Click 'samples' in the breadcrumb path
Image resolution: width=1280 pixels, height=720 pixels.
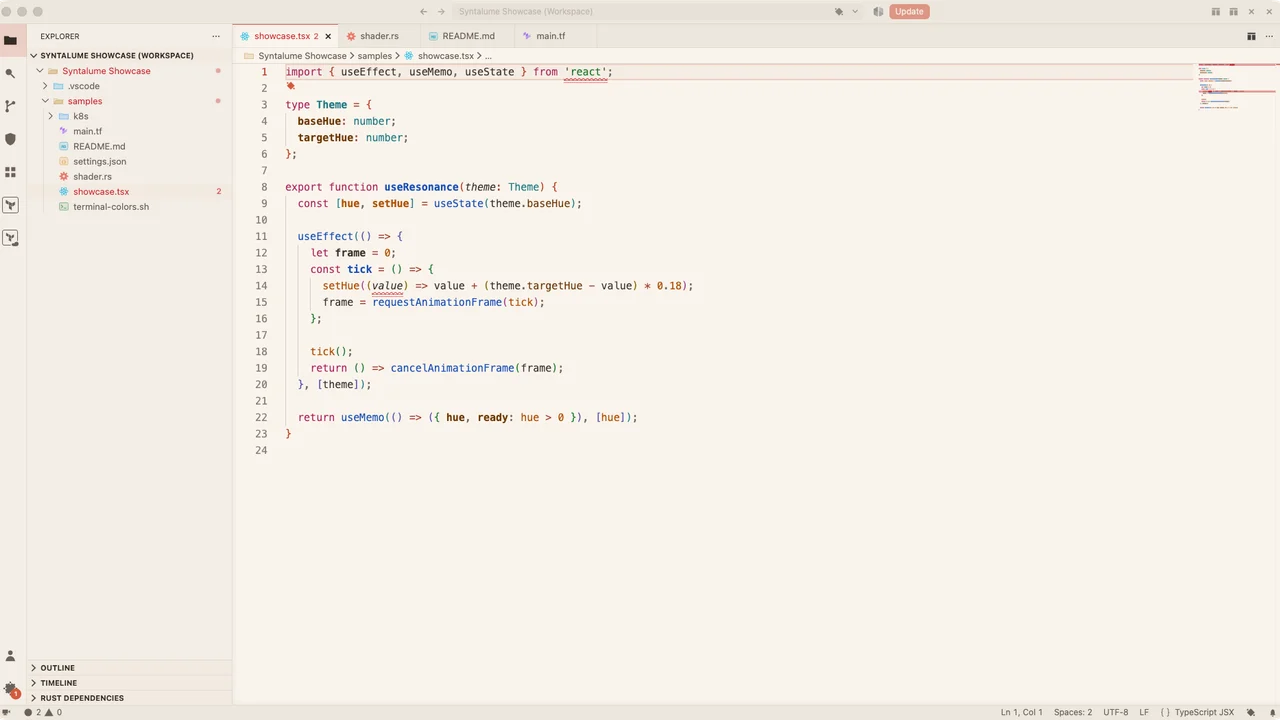pyautogui.click(x=375, y=56)
